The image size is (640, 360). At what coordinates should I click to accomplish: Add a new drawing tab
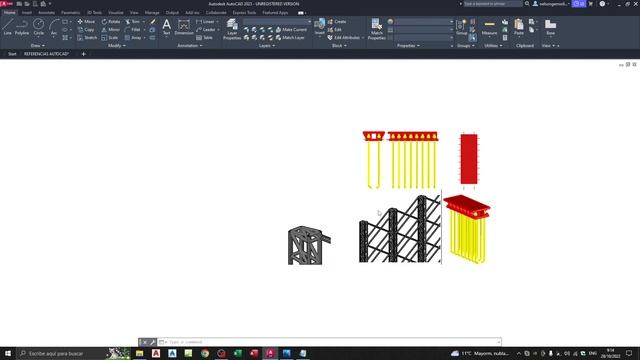[x=83, y=54]
